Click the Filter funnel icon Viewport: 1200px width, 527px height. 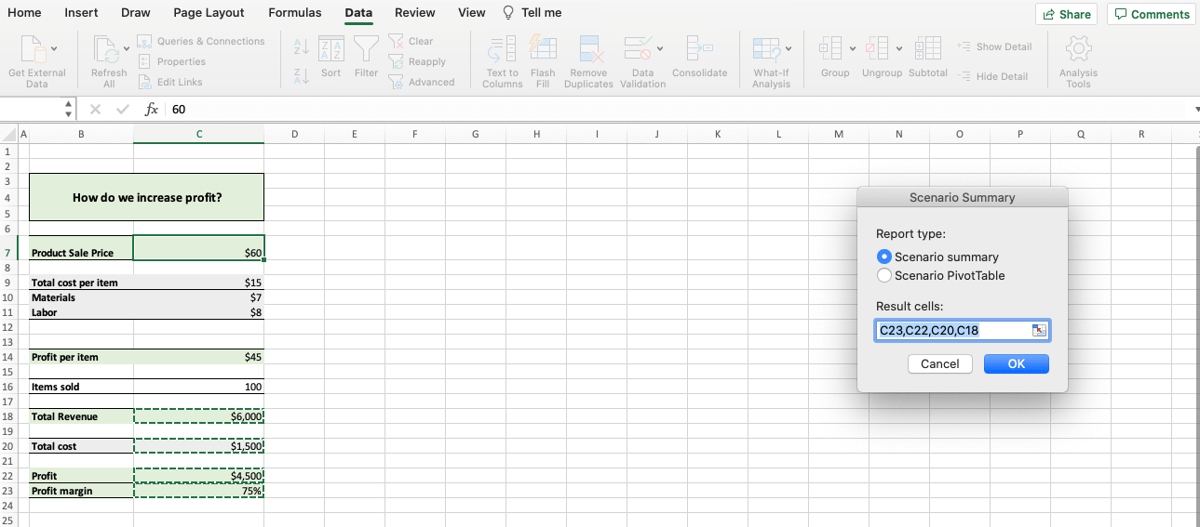tap(367, 48)
